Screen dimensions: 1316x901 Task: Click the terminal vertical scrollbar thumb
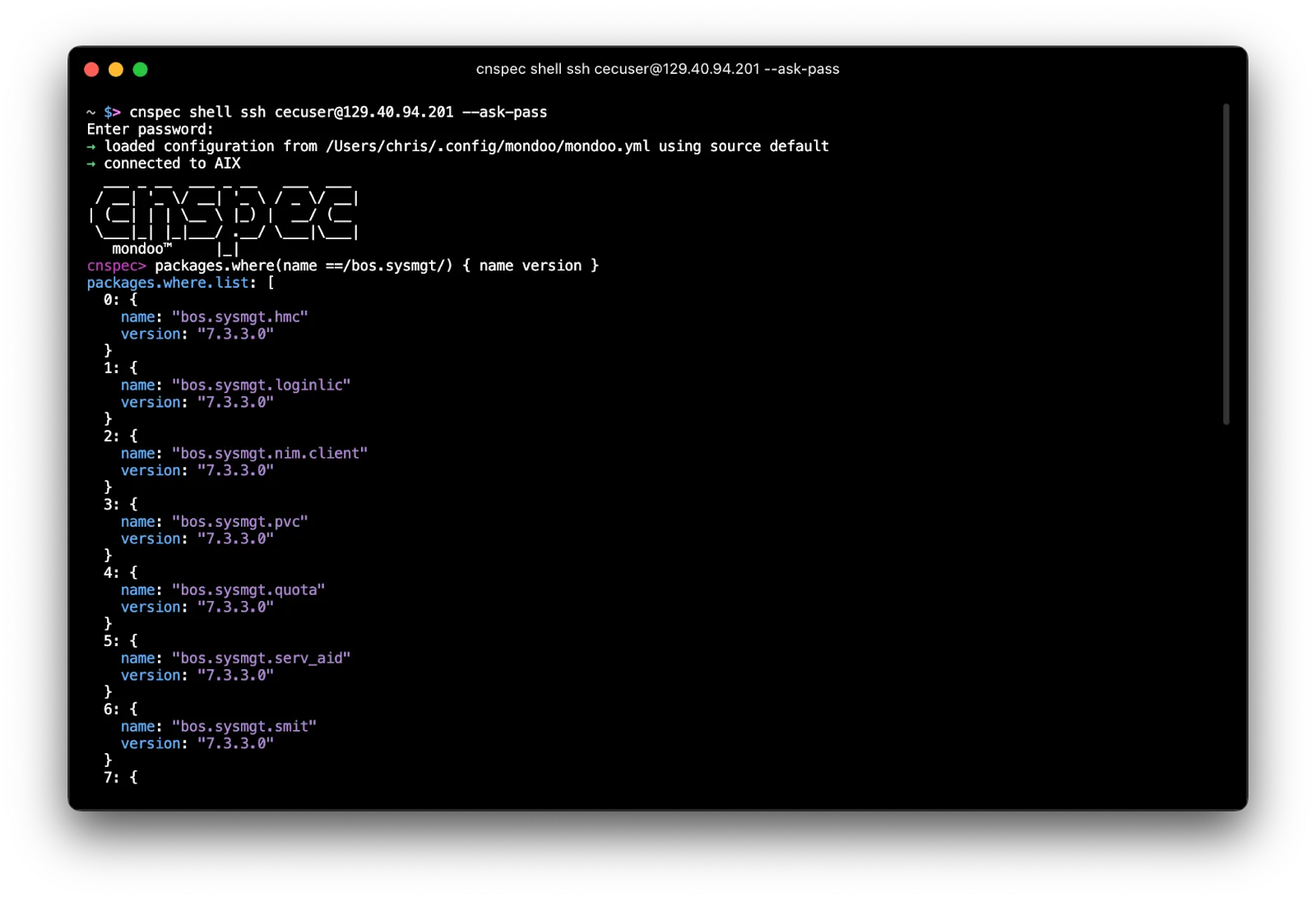click(1226, 264)
